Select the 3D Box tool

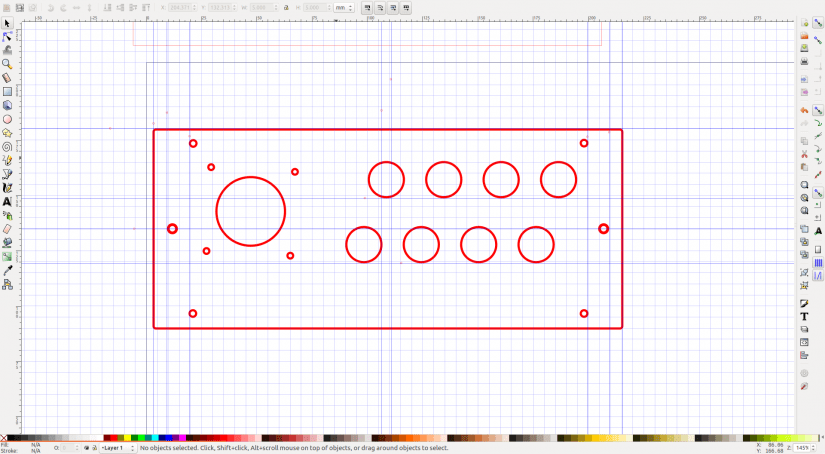(7, 105)
